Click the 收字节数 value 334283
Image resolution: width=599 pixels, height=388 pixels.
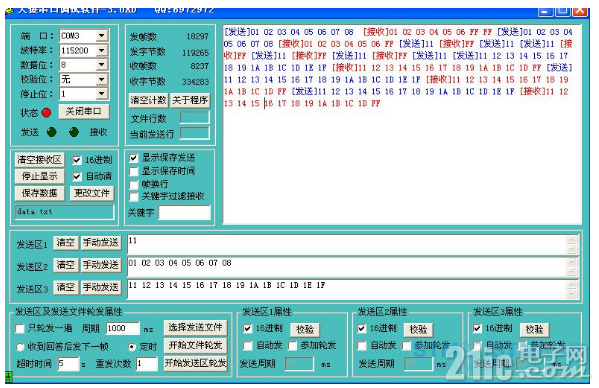[x=195, y=82]
